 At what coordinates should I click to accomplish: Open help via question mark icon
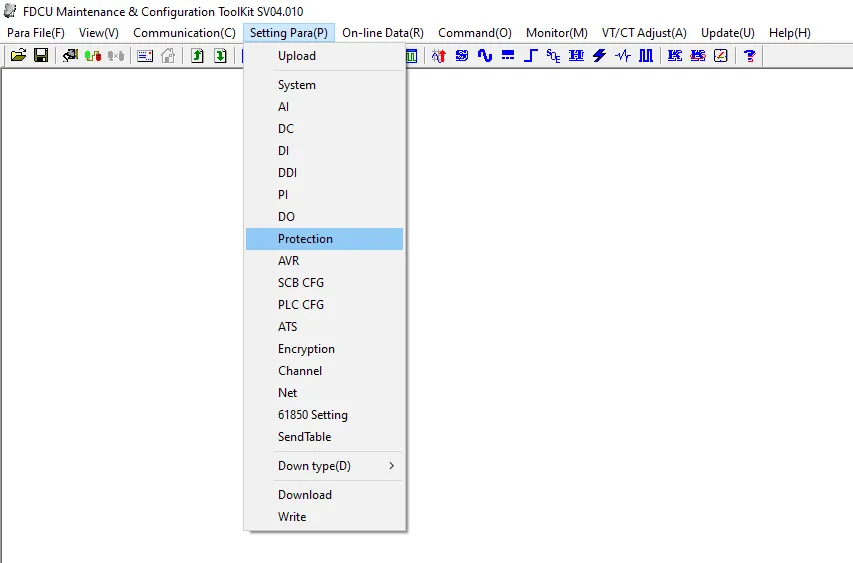(750, 55)
